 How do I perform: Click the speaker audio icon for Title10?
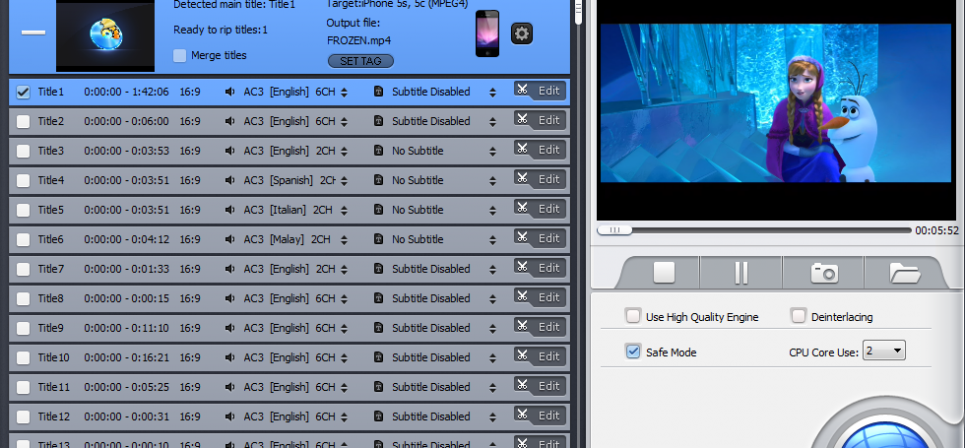click(230, 358)
